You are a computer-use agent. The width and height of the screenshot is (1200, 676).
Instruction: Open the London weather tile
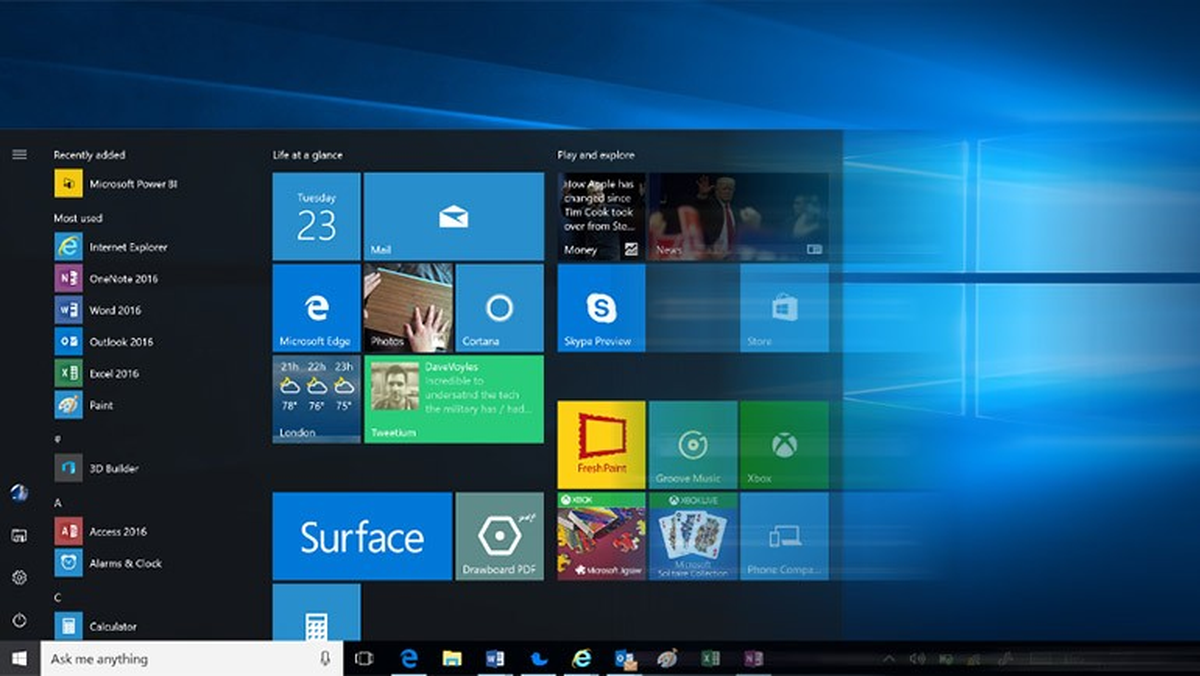click(316, 399)
